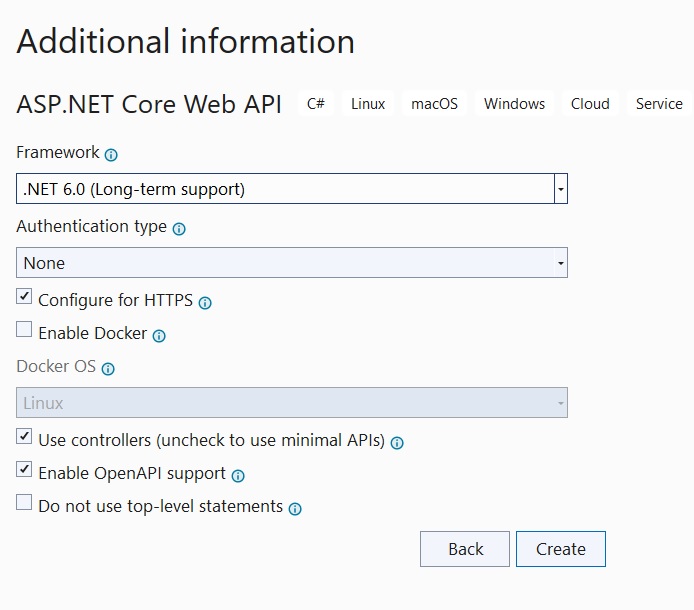The width and height of the screenshot is (694, 610).
Task: Click the Windows tag
Action: [x=514, y=104]
